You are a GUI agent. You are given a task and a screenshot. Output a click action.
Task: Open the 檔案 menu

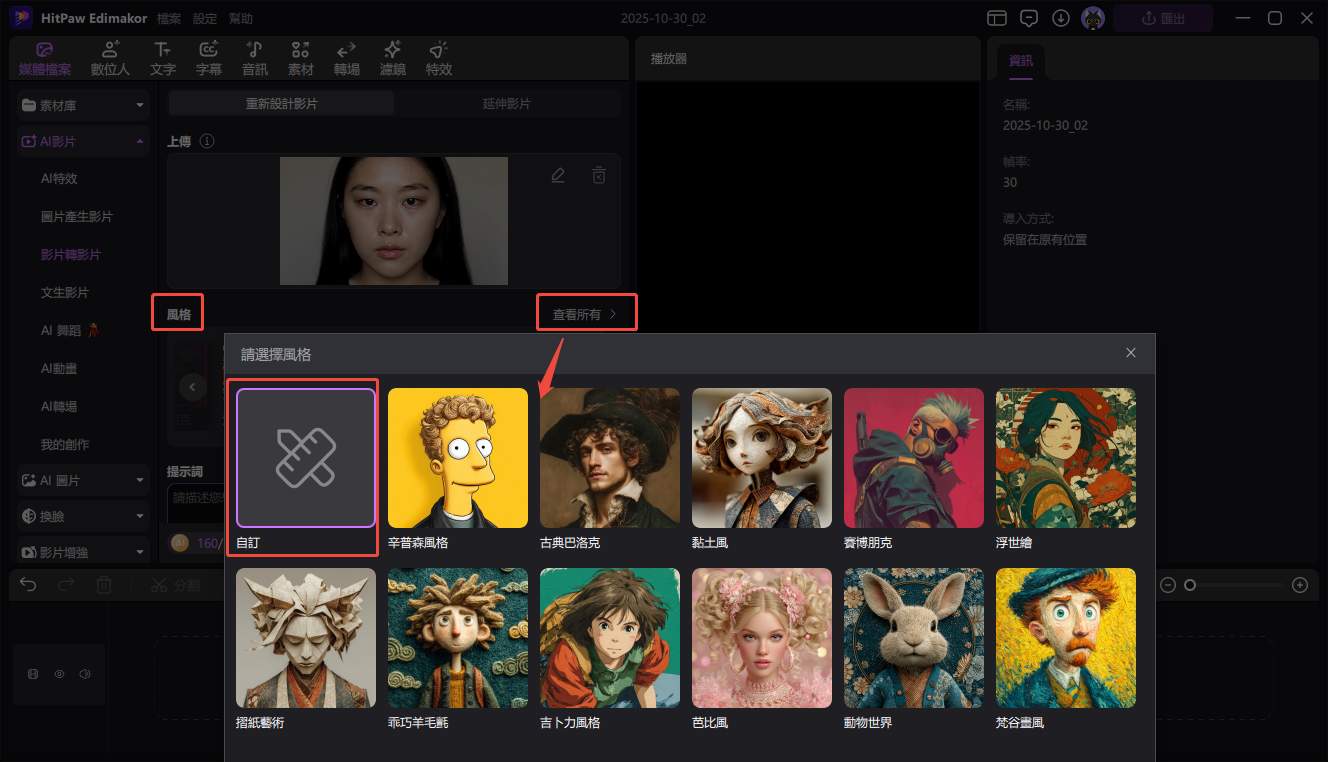click(x=169, y=19)
